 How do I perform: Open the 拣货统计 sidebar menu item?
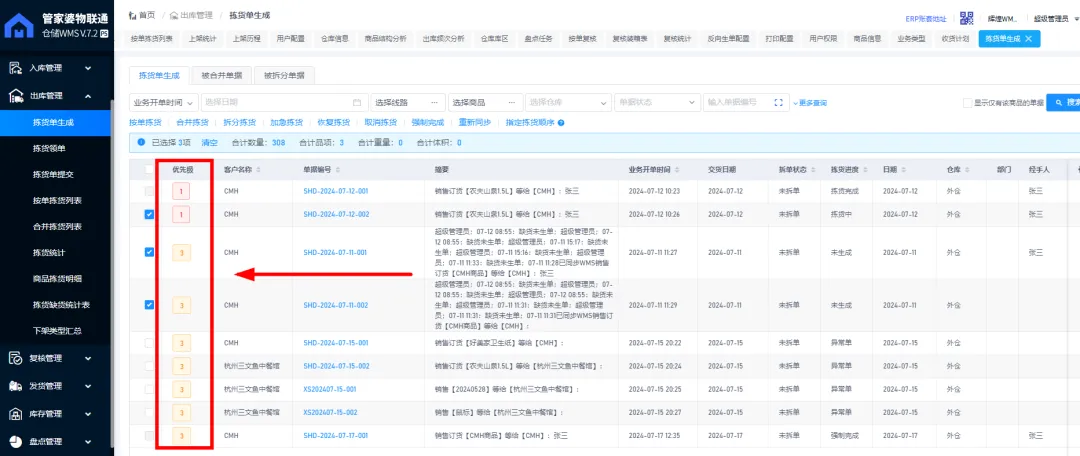(49, 252)
